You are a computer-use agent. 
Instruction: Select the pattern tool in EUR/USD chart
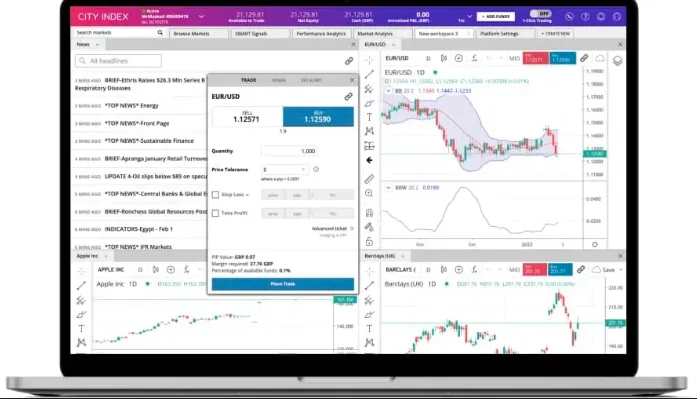tap(369, 131)
